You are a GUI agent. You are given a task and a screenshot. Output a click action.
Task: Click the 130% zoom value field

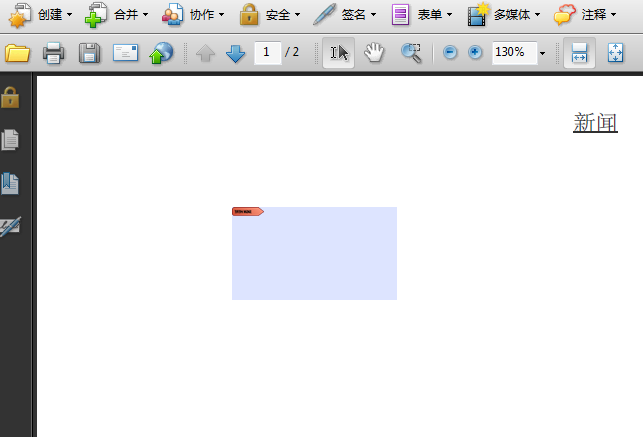(x=514, y=52)
